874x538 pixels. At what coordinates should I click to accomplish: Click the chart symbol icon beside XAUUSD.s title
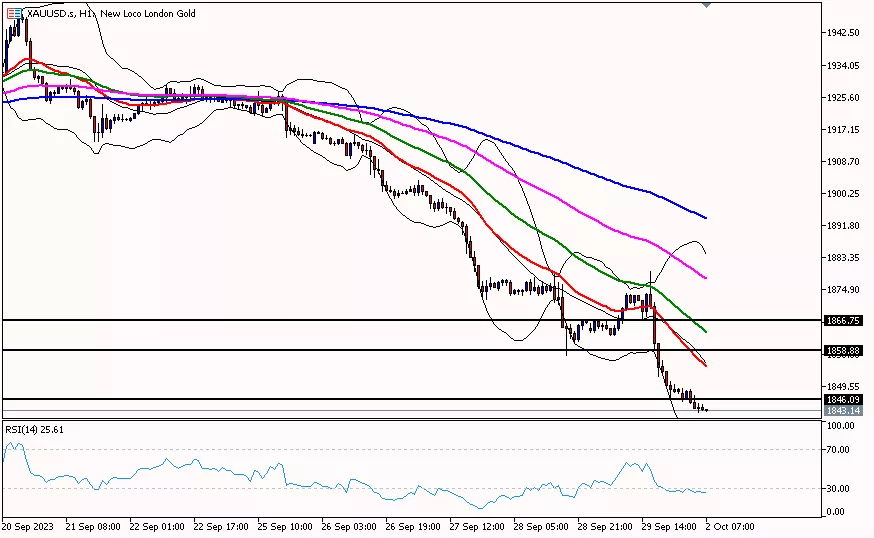click(x=14, y=13)
